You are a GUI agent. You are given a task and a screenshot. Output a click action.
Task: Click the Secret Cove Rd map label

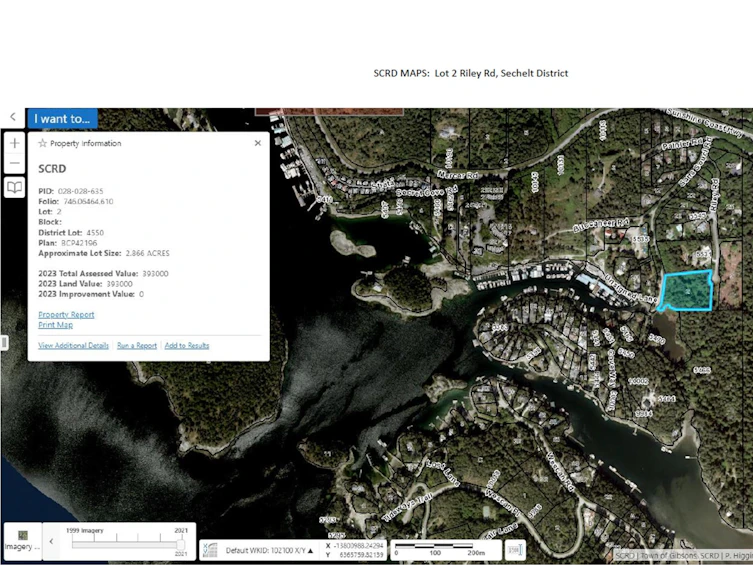[427, 192]
